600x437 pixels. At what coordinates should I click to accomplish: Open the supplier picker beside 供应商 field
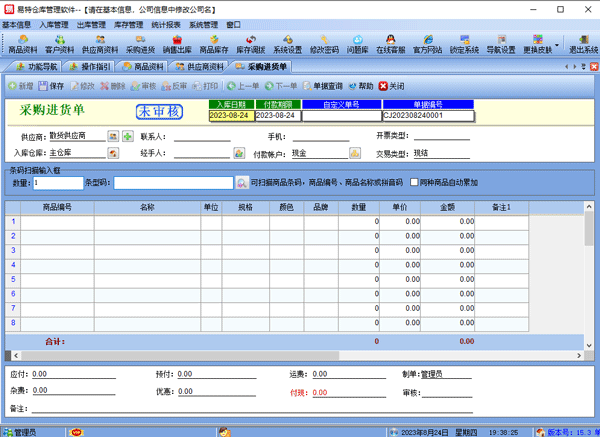click(x=113, y=136)
